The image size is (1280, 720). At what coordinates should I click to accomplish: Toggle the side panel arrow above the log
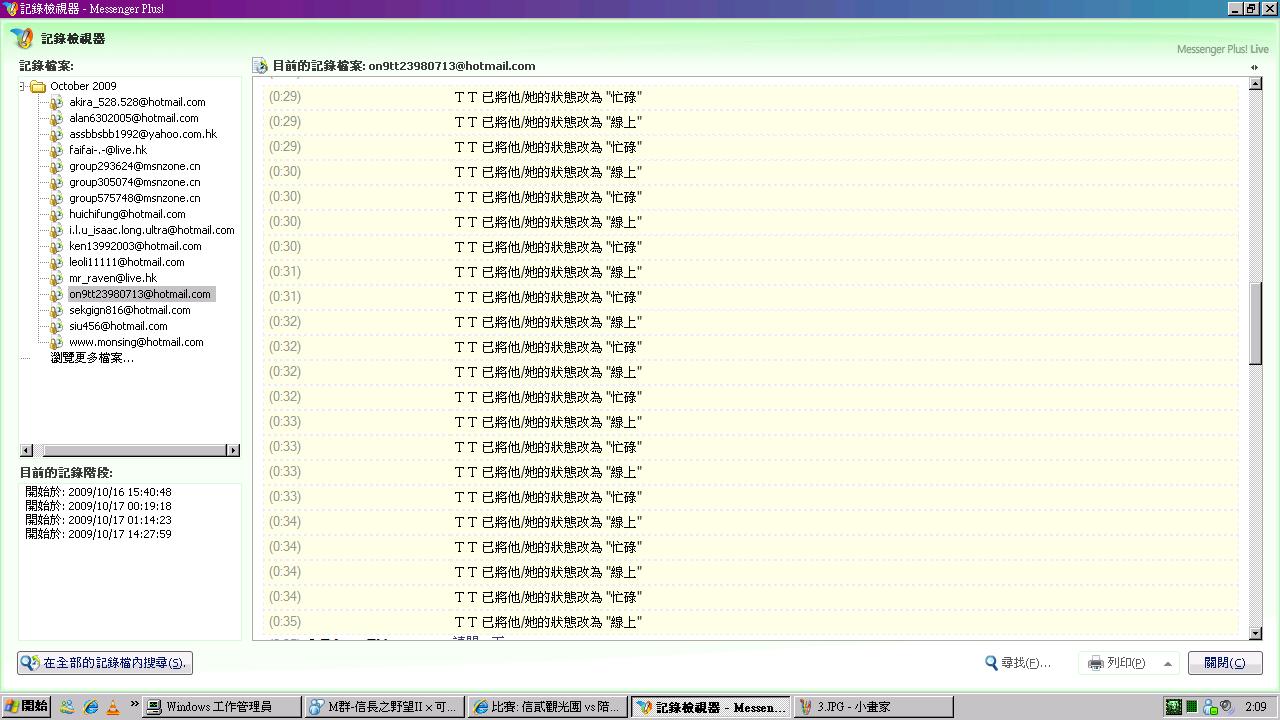1254,67
